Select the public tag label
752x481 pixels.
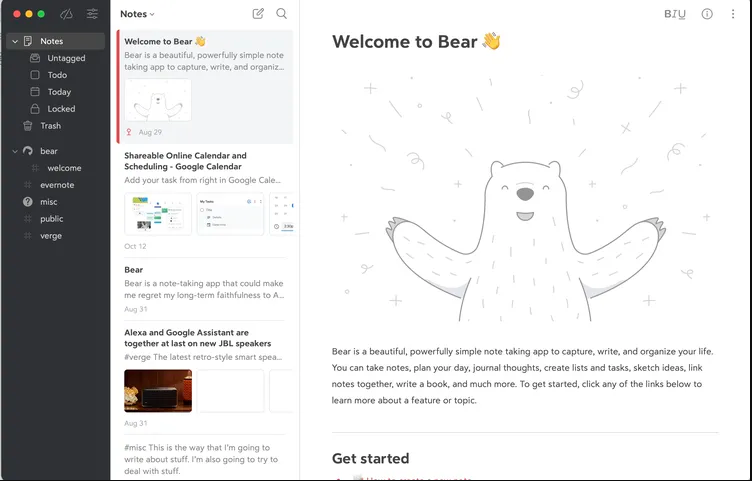(51, 219)
